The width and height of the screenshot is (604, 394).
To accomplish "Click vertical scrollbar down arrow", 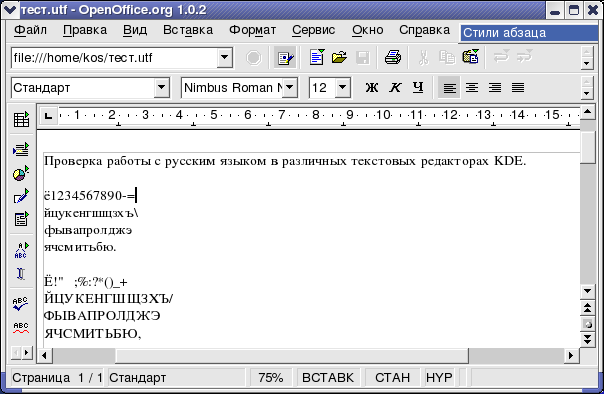I will click(588, 291).
